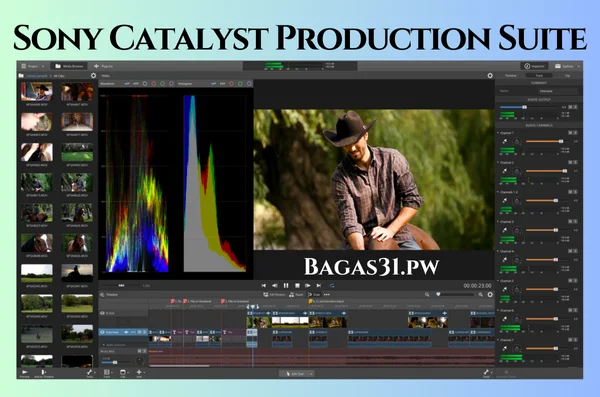Toggle loop playback icon
Screen dimensions: 600x397
(332, 286)
